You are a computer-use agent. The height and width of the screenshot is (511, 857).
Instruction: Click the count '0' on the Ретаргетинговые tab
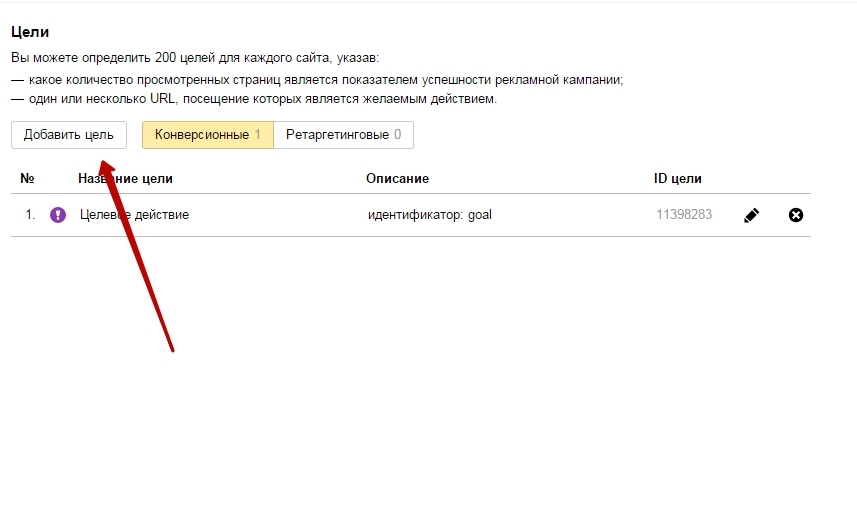pos(397,135)
